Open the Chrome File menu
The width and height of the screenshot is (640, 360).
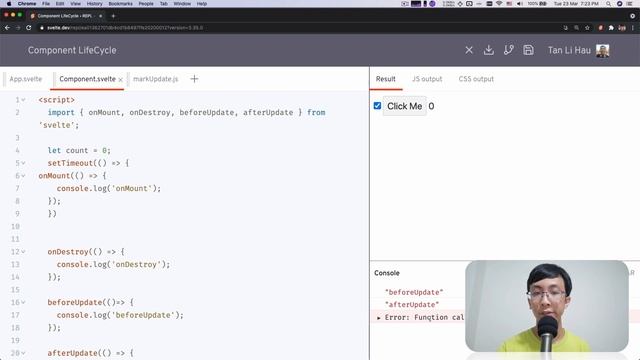[x=46, y=4]
